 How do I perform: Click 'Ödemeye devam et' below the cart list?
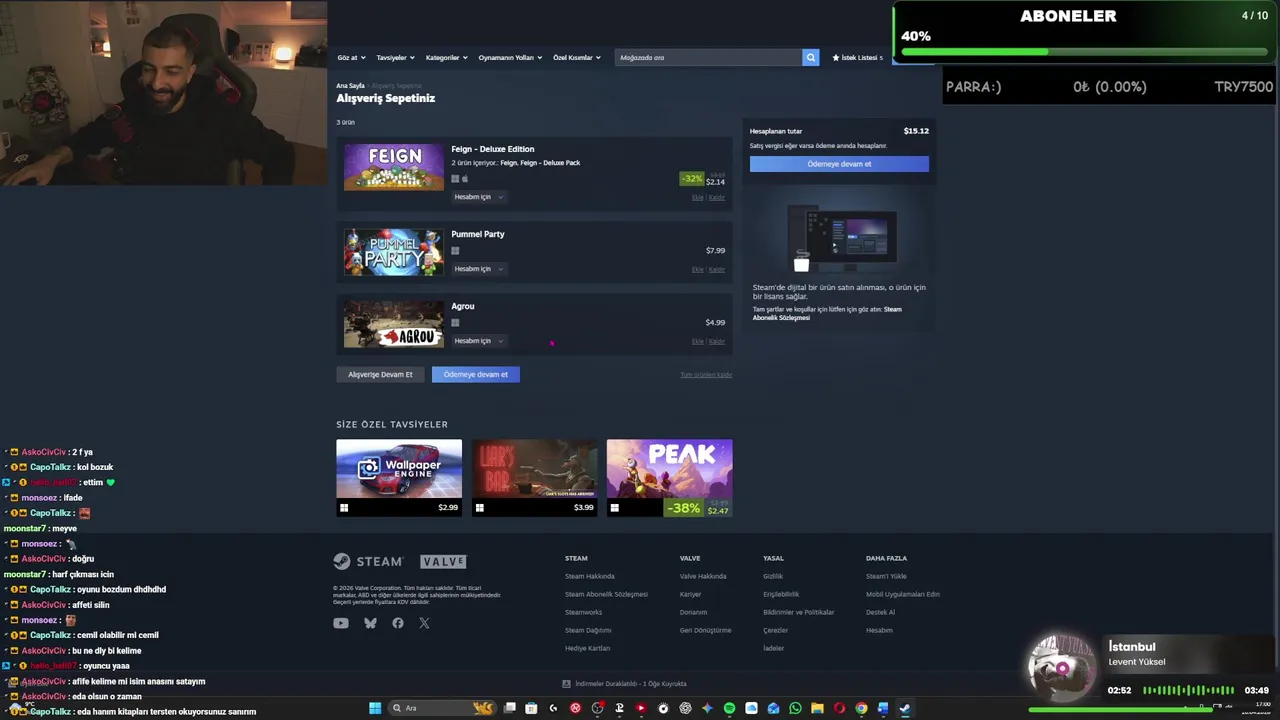click(x=476, y=374)
